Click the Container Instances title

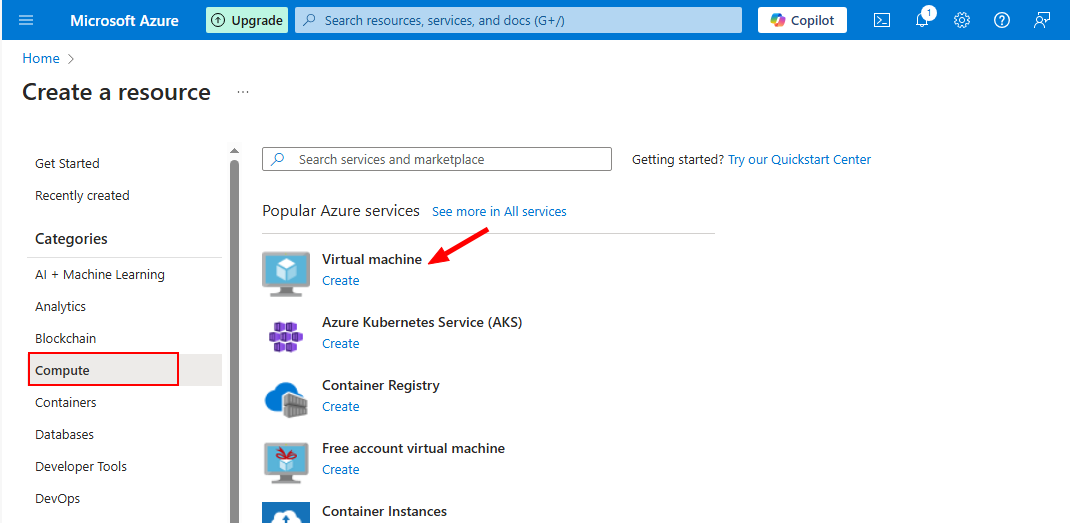tap(384, 511)
